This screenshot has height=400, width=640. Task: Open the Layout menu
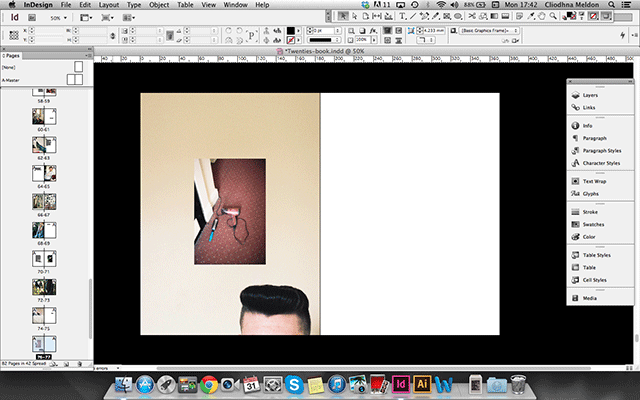tap(109, 5)
